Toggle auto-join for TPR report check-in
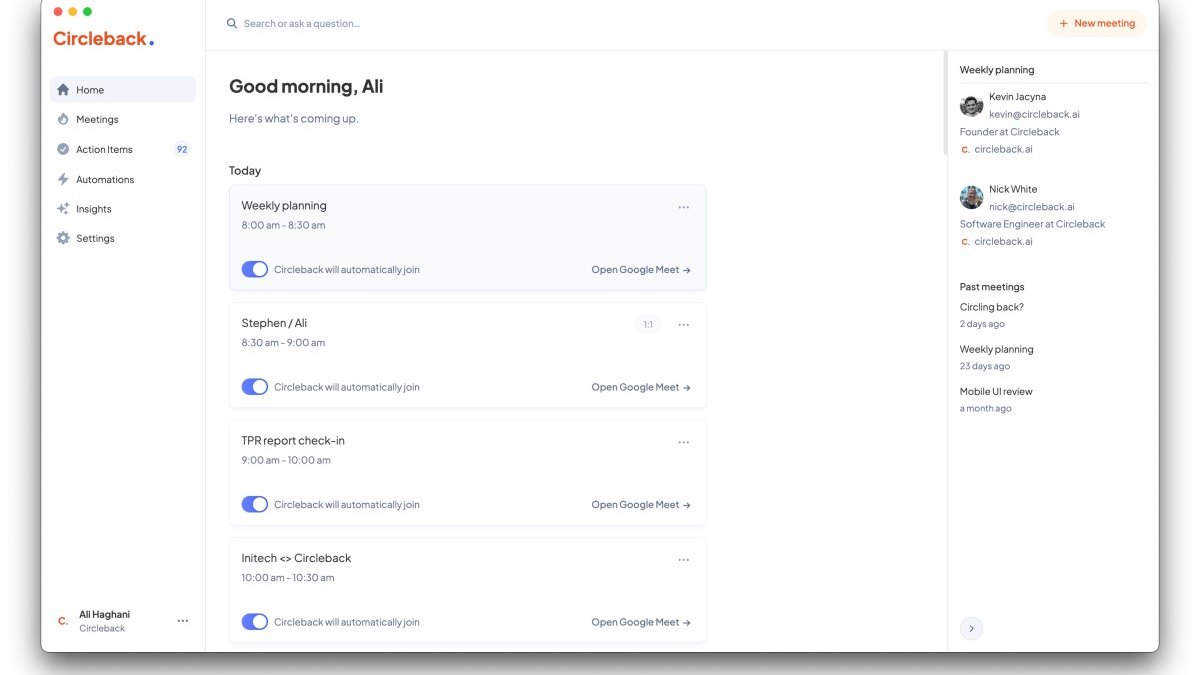Screen dimensions: 1200x675 coord(255,504)
